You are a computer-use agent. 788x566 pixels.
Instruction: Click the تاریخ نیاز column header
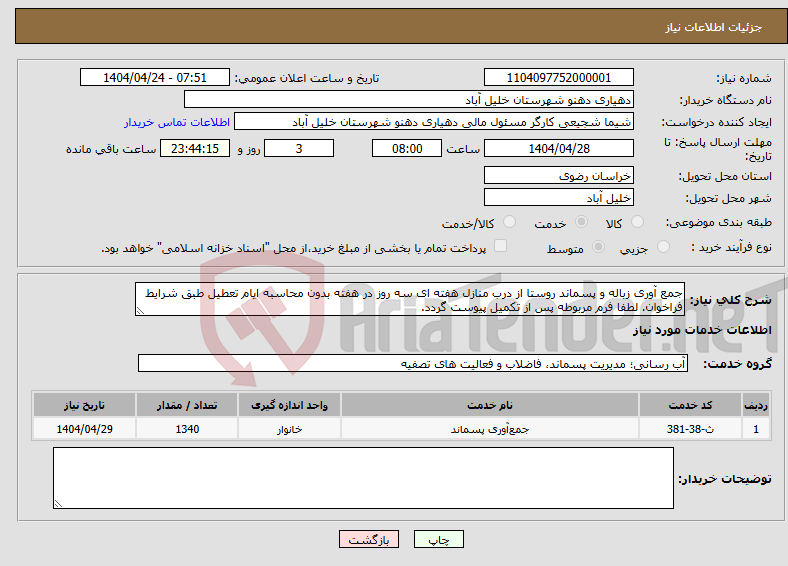(84, 405)
